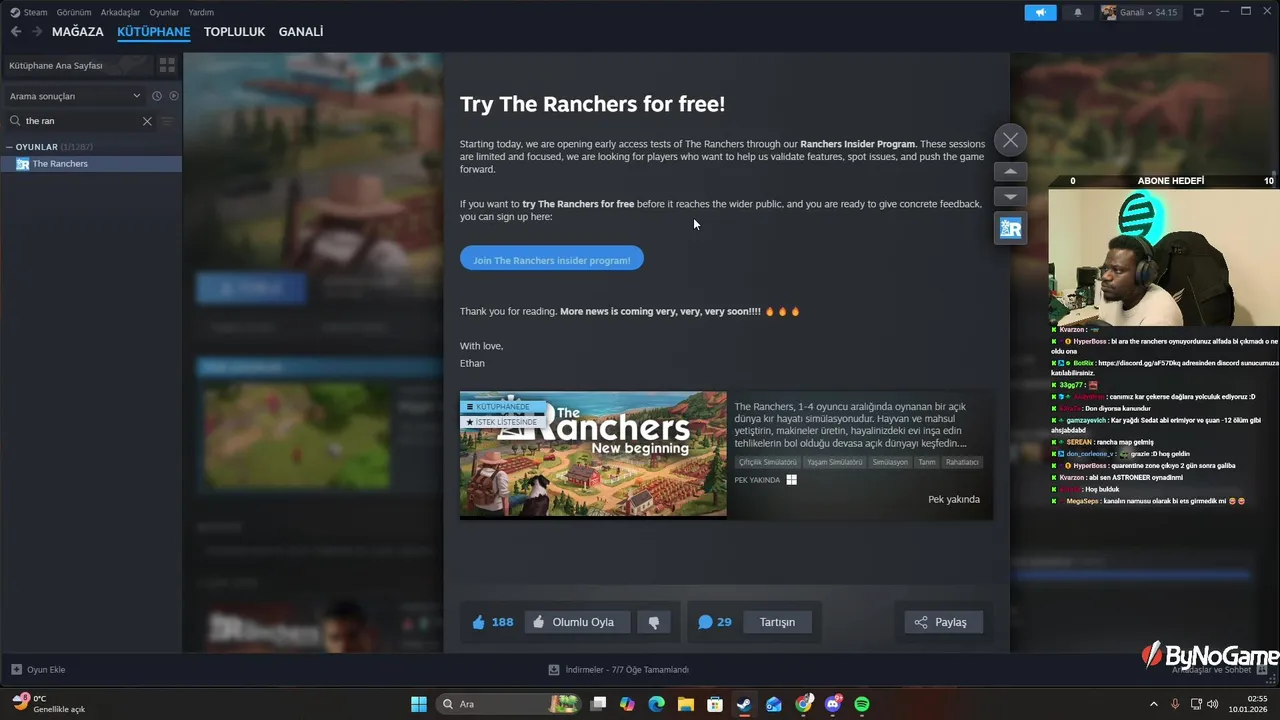The width and height of the screenshot is (1280, 720).
Task: Open the Steam menu
Action: [x=29, y=12]
